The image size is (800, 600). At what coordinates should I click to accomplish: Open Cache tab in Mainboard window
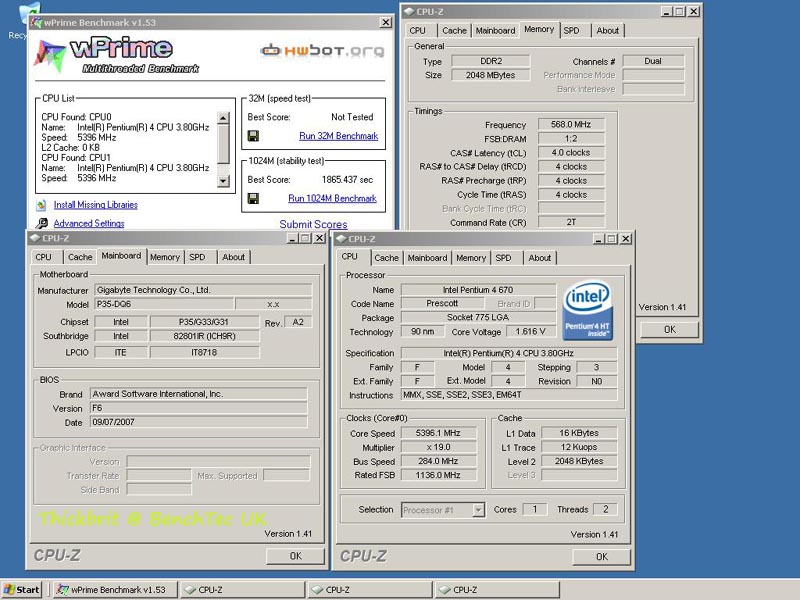click(80, 257)
